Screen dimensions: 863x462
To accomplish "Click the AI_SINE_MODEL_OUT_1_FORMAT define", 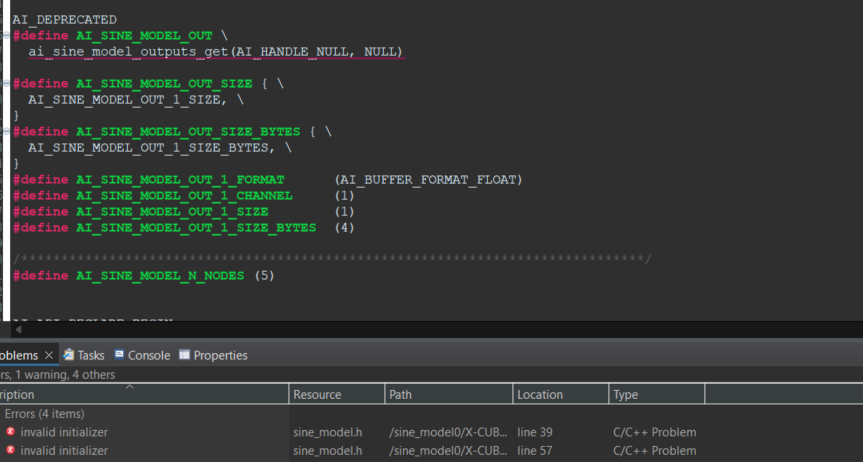I will click(x=180, y=180).
